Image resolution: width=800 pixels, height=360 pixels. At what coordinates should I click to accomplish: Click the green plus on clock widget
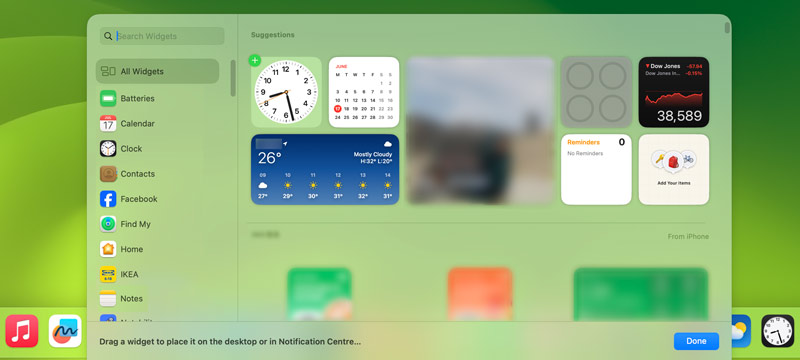click(x=255, y=61)
